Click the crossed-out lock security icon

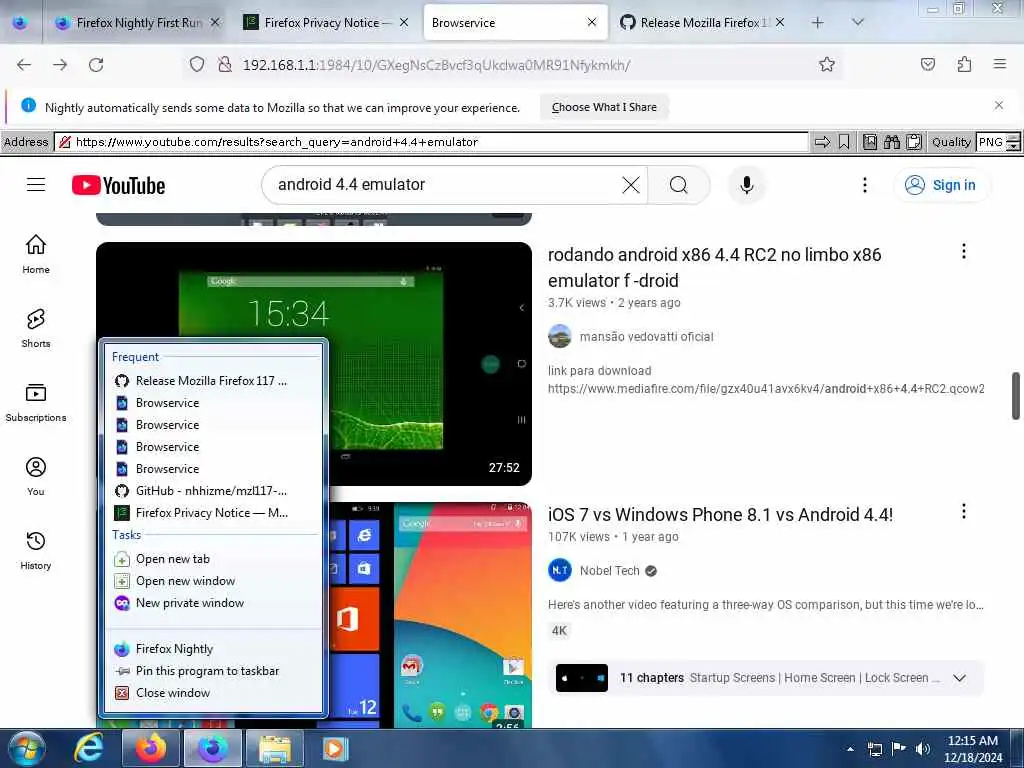pyautogui.click(x=225, y=64)
